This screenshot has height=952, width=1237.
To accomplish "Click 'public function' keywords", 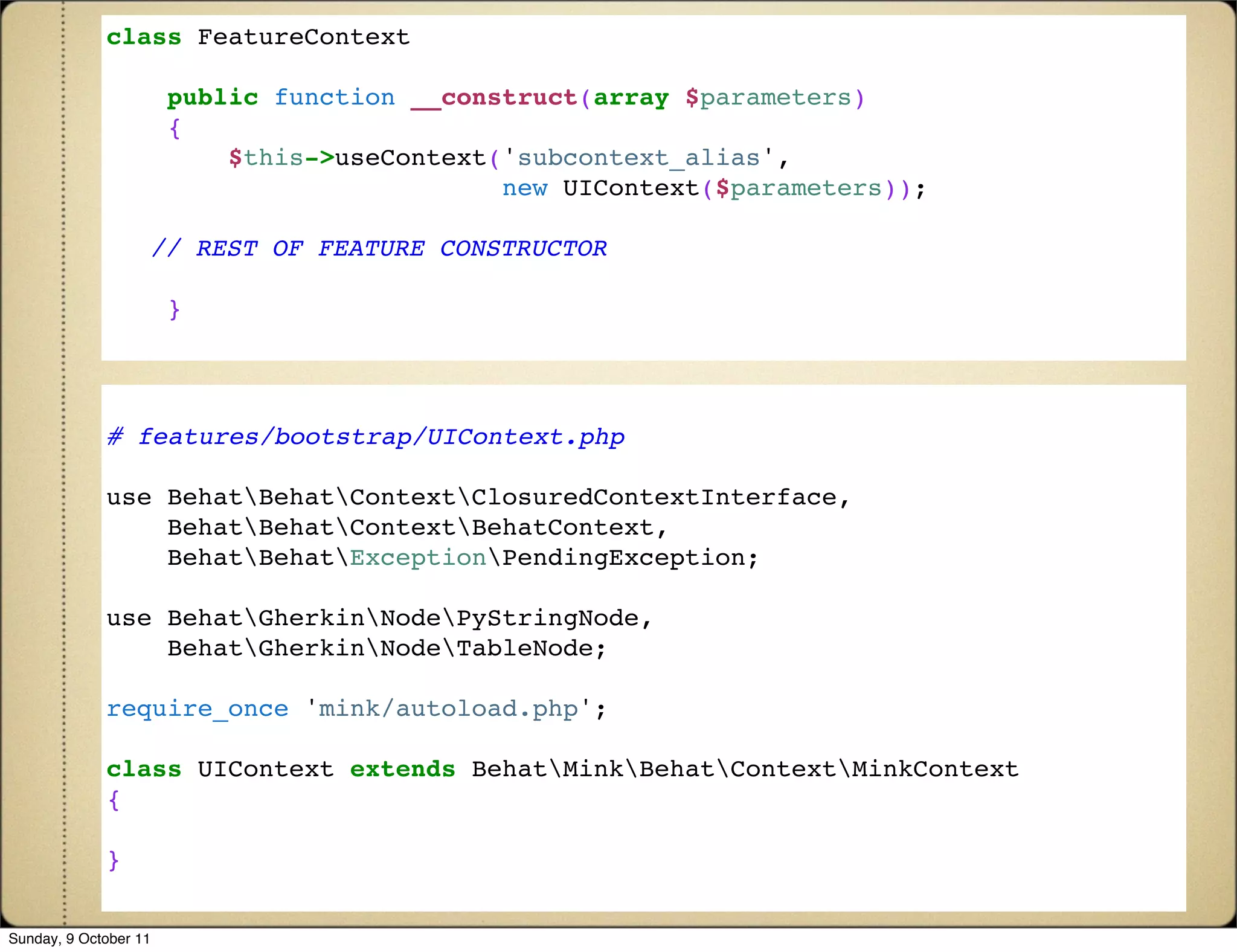I will coord(281,98).
